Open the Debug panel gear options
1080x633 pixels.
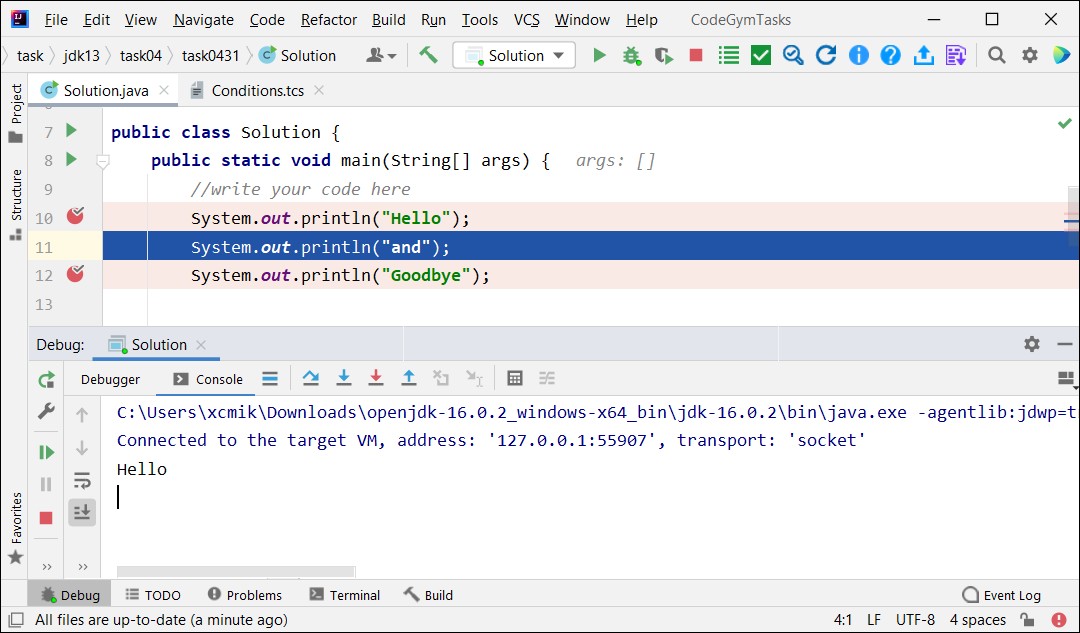[x=1031, y=344]
